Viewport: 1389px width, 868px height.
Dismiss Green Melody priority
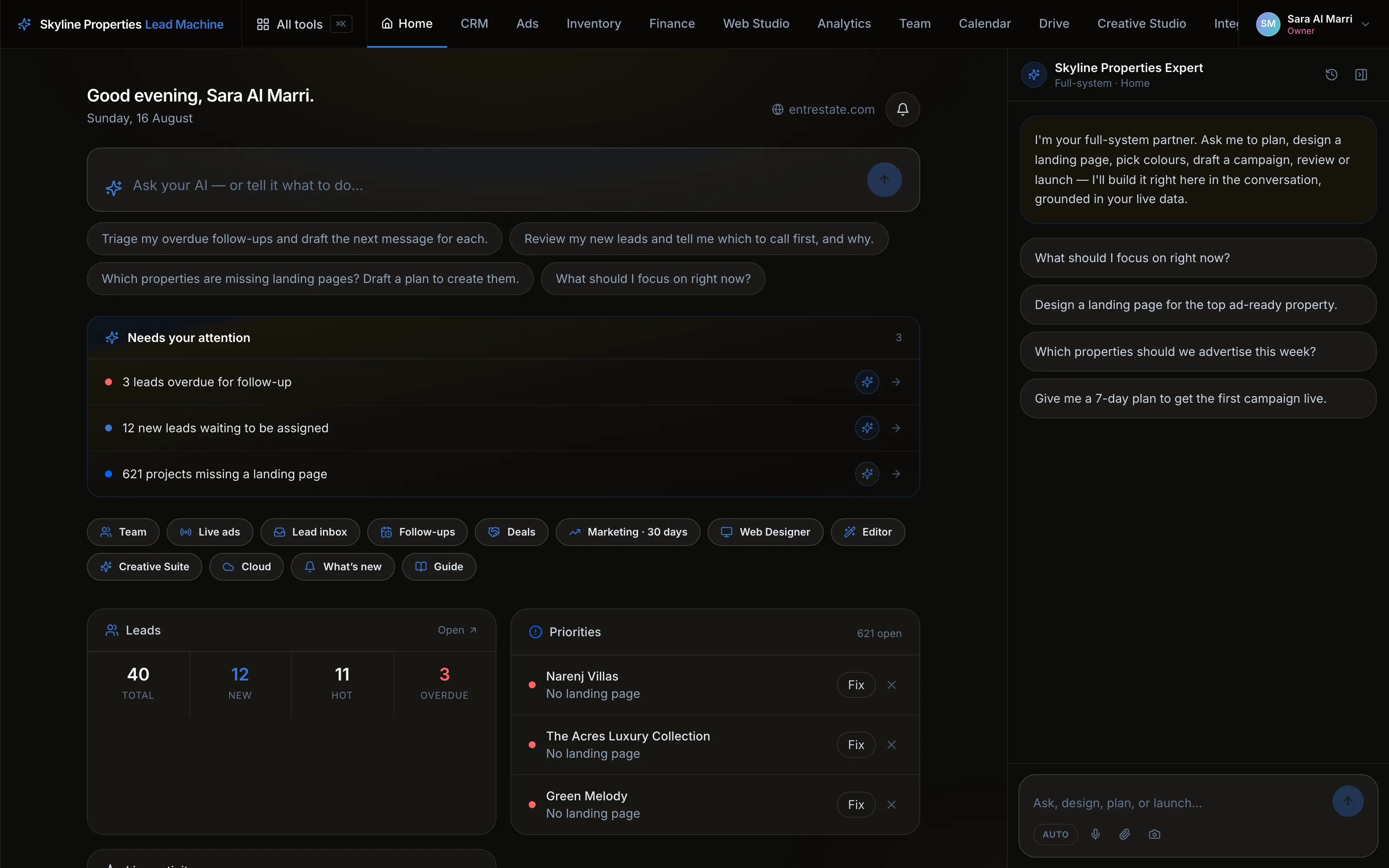point(891,804)
